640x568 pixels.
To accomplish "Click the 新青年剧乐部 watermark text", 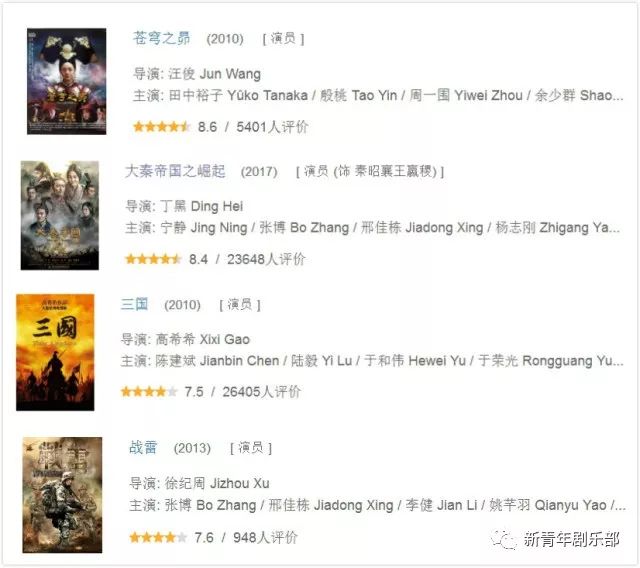I will [571, 539].
